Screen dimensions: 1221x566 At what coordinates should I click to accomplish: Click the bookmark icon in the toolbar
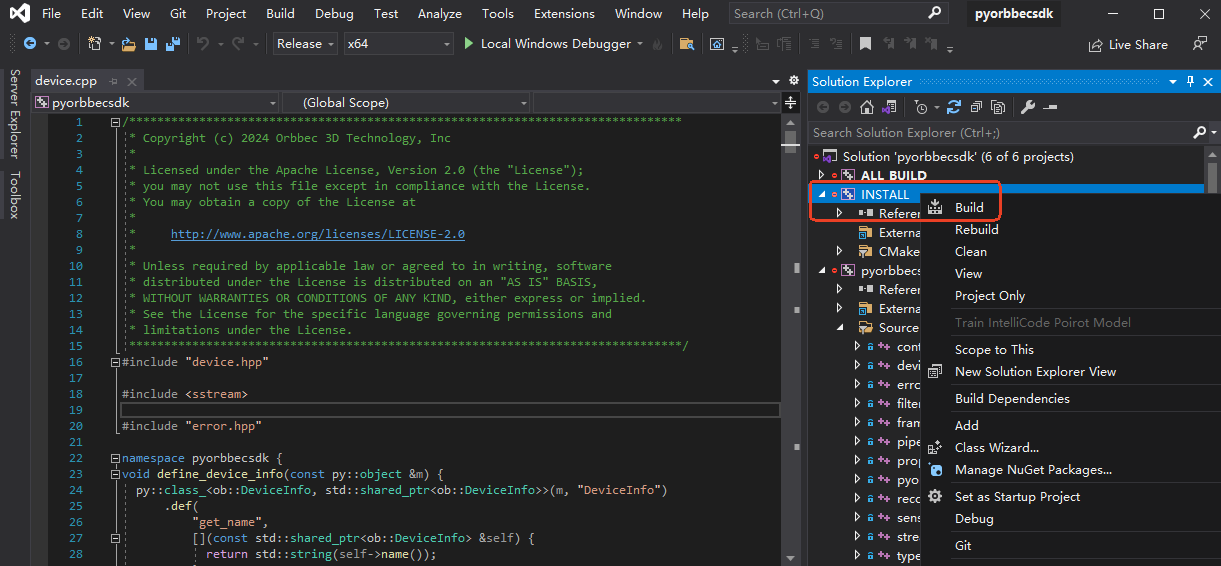point(865,44)
